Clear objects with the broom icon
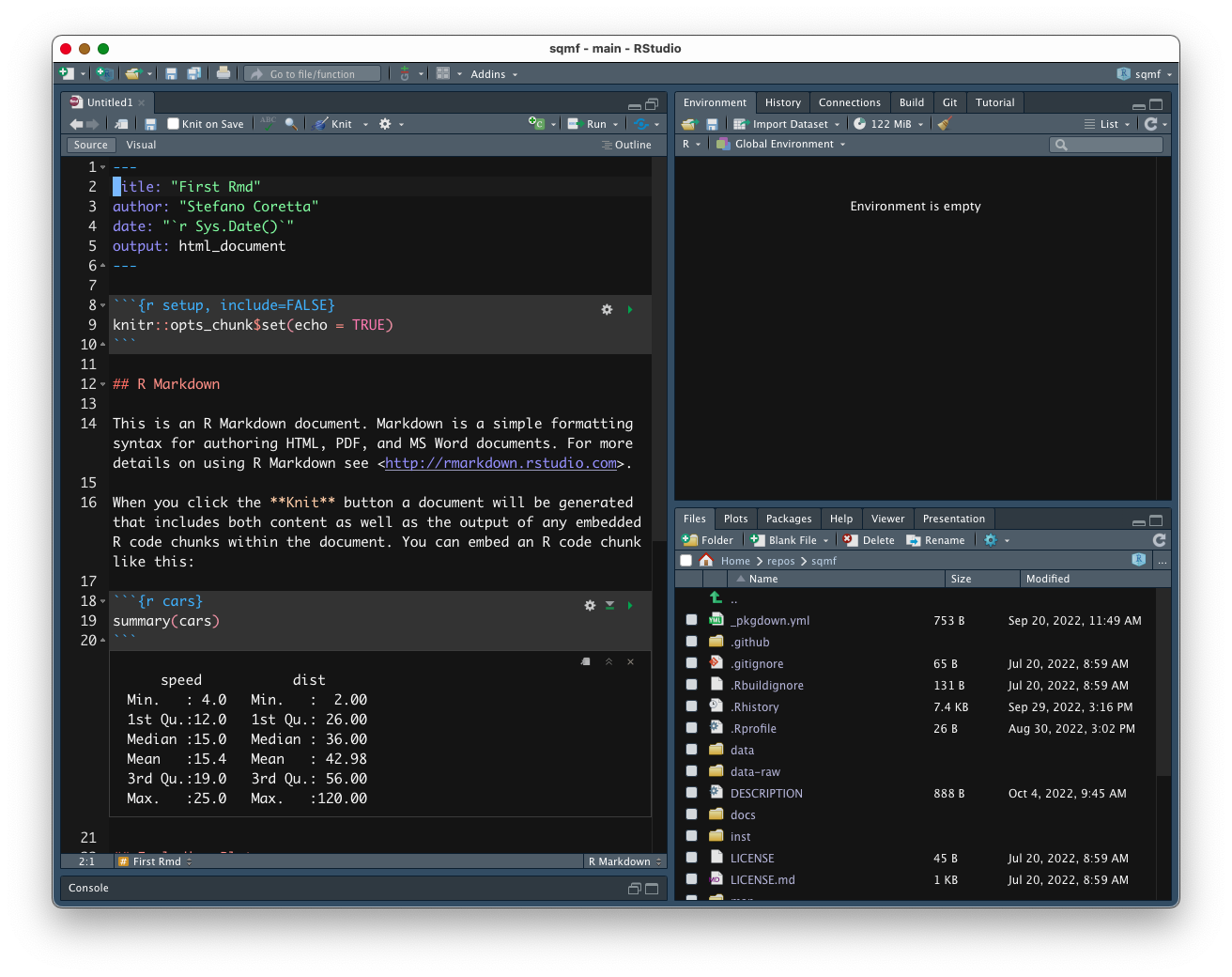Image resolution: width=1232 pixels, height=977 pixels. pos(945,123)
